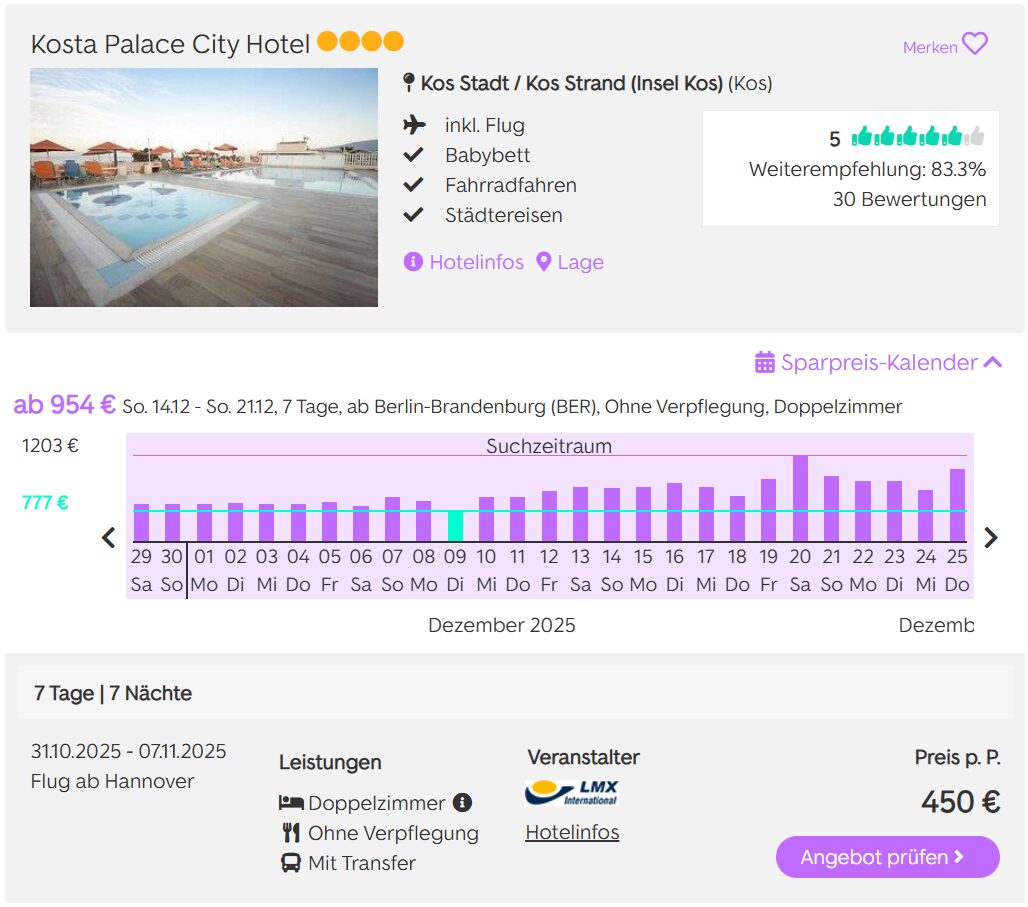The width and height of the screenshot is (1028, 907).
Task: Click the Sparpreis-Kalender calendar icon
Action: [x=765, y=362]
